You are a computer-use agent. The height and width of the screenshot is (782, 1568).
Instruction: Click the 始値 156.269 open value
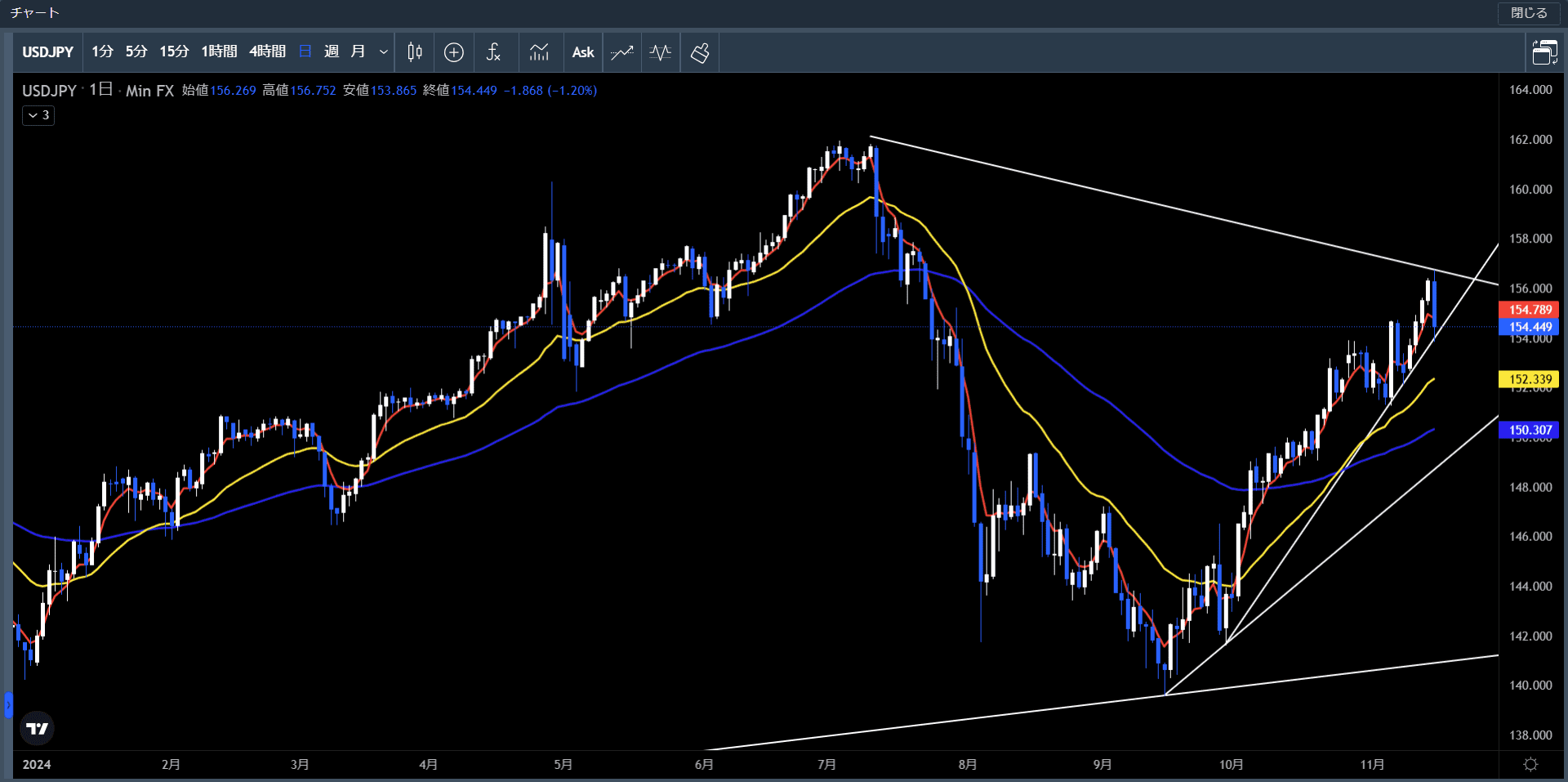[x=219, y=91]
